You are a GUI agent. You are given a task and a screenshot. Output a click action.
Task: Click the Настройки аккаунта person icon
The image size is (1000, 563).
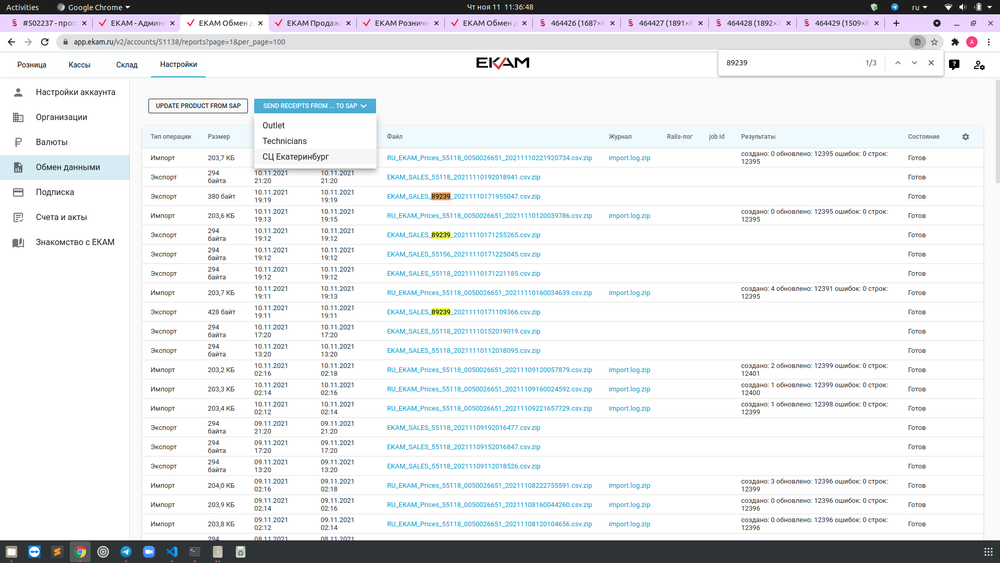(x=18, y=92)
